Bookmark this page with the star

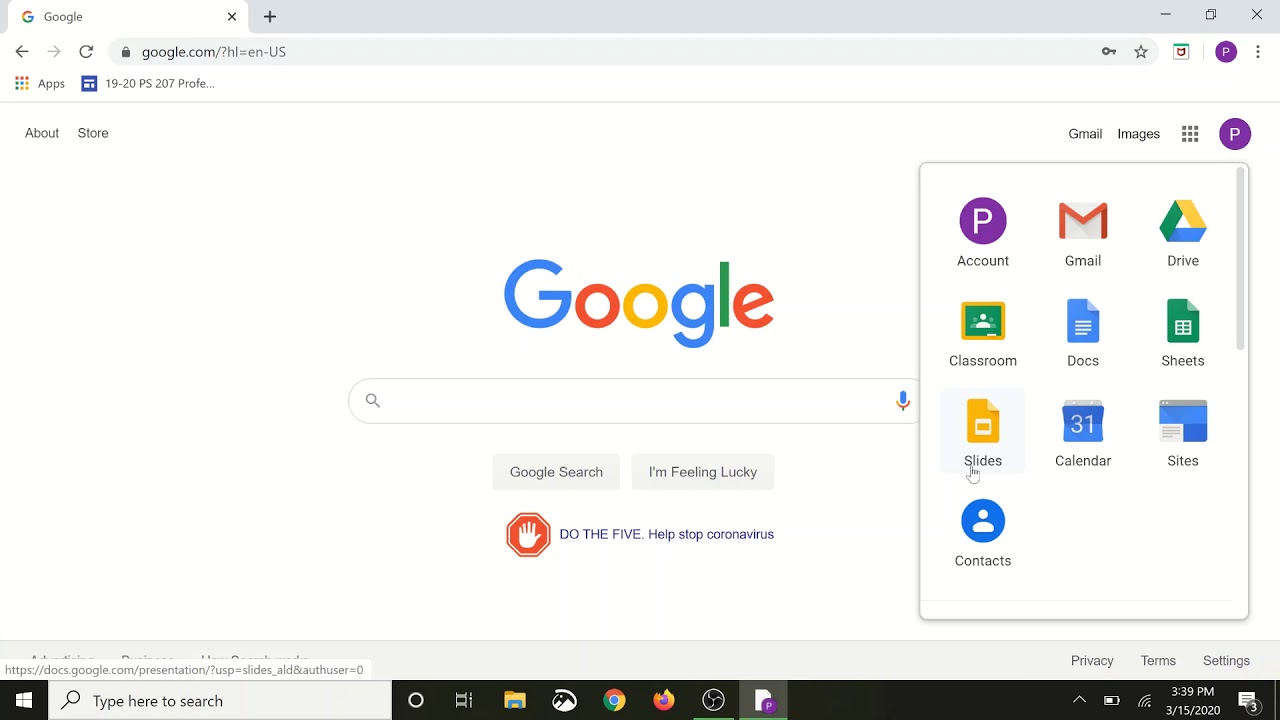click(x=1141, y=52)
